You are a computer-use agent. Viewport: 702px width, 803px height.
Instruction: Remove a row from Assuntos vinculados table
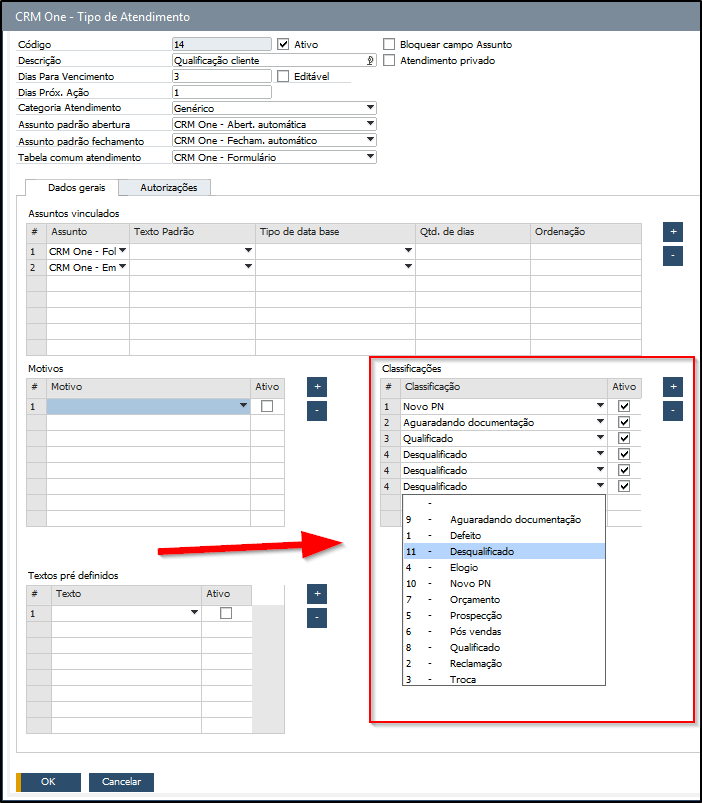[673, 255]
